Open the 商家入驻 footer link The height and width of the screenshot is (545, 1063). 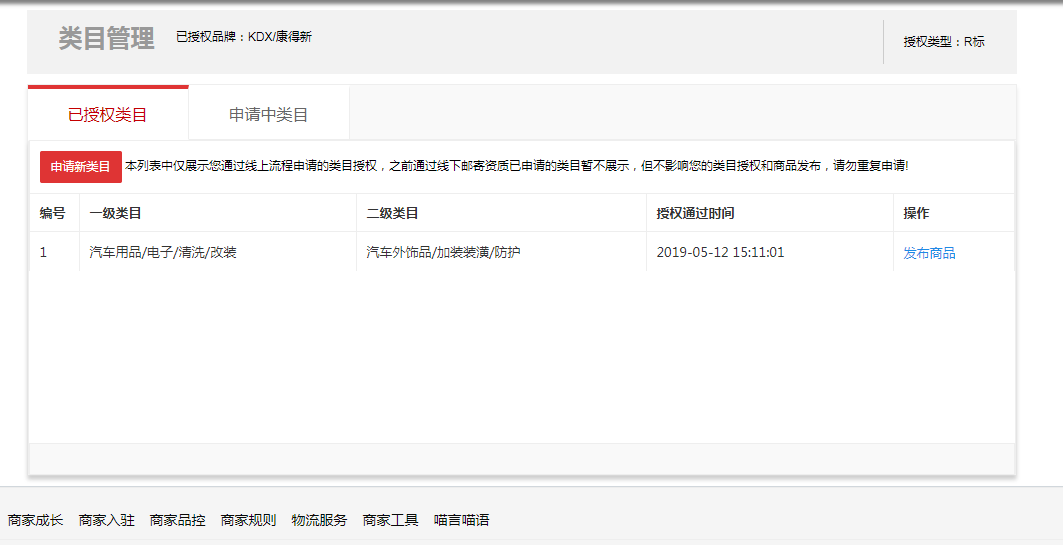pos(106,520)
